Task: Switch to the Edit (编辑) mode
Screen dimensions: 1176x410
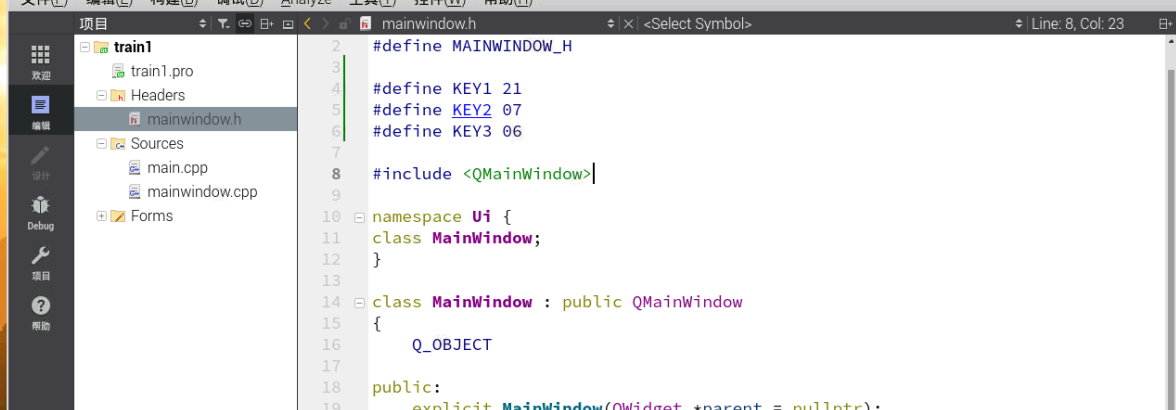Action: point(40,112)
